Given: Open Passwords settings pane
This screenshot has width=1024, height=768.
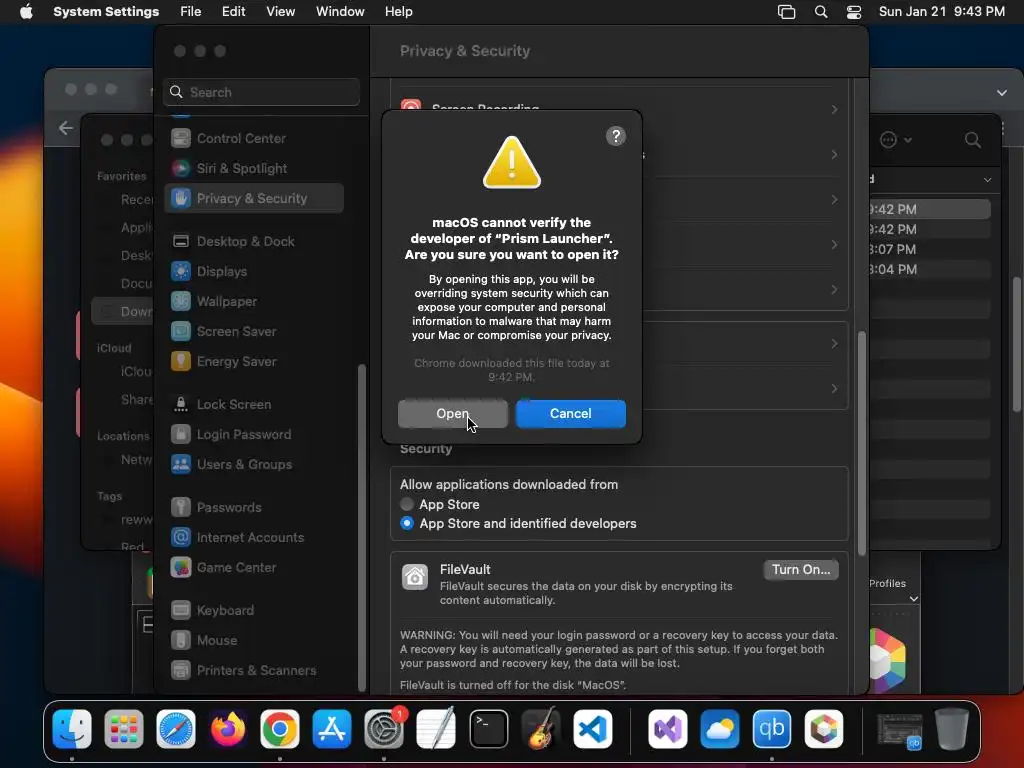Looking at the screenshot, I should tap(254, 507).
